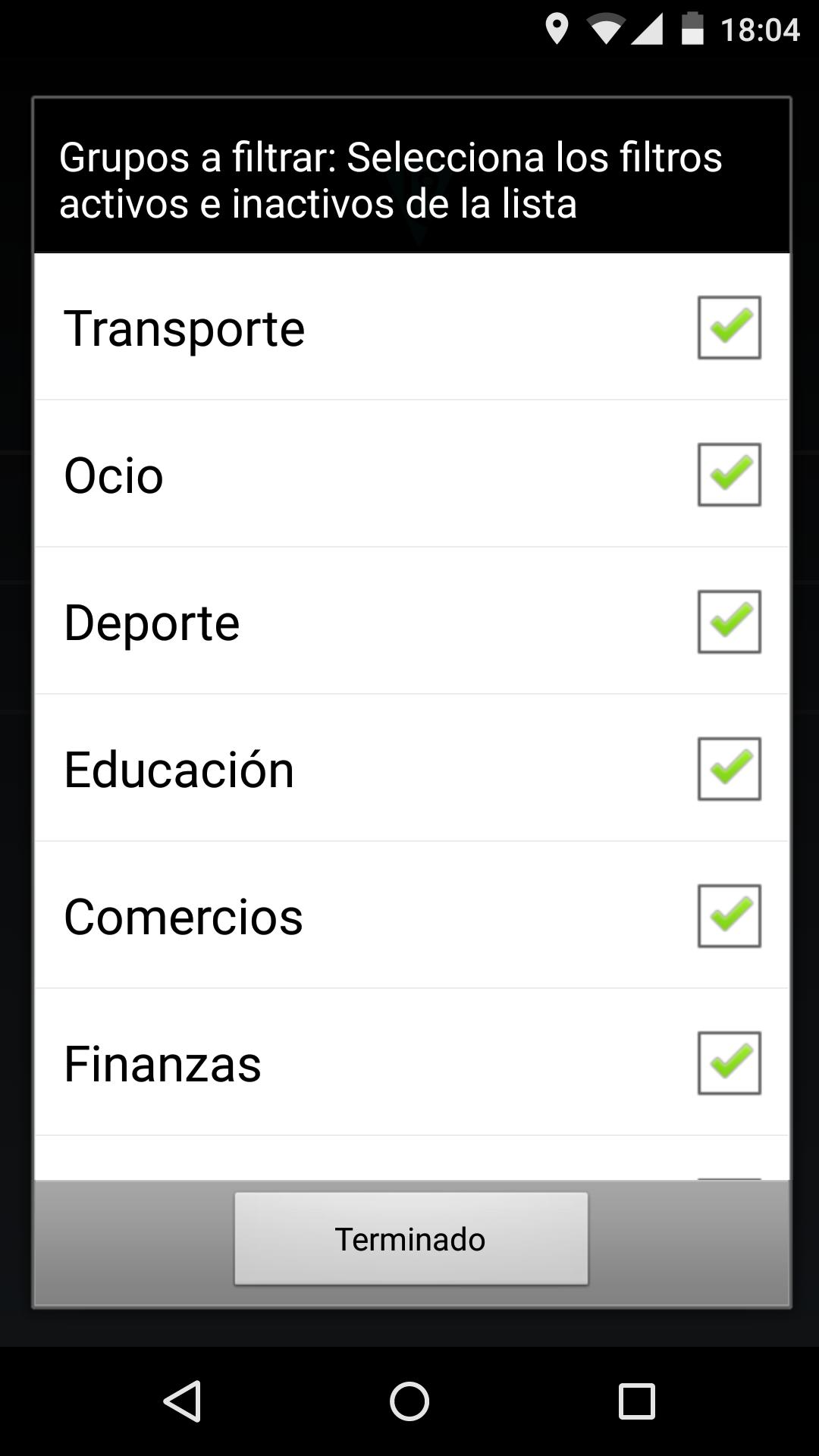This screenshot has width=819, height=1456.
Task: Select the Ocio list label
Action: [x=114, y=475]
